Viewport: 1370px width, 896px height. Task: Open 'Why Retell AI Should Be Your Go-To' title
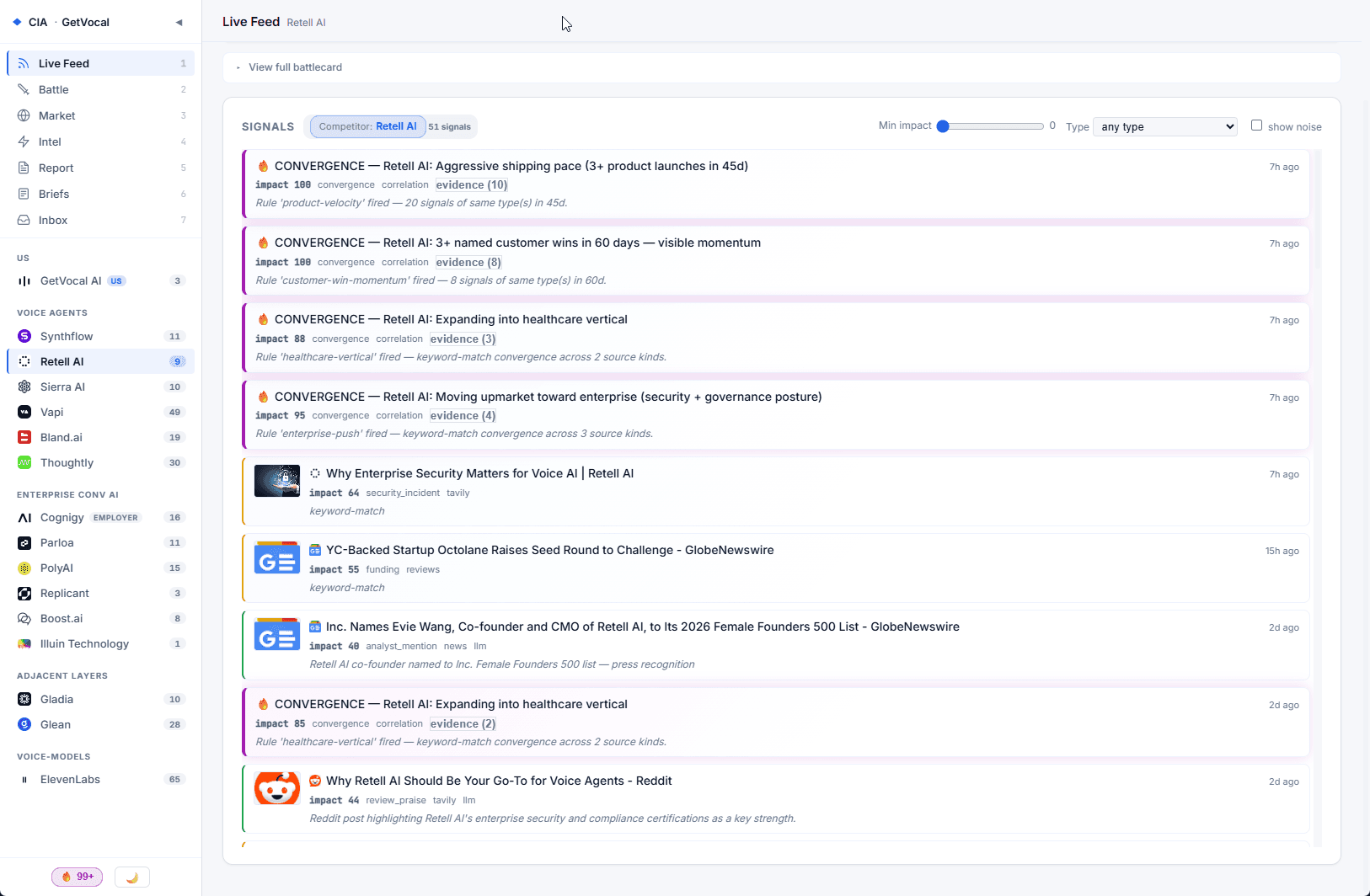coord(499,781)
